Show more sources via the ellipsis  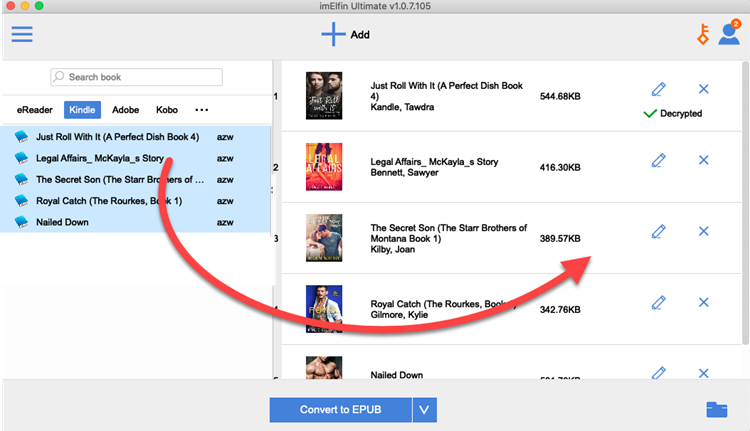point(201,110)
